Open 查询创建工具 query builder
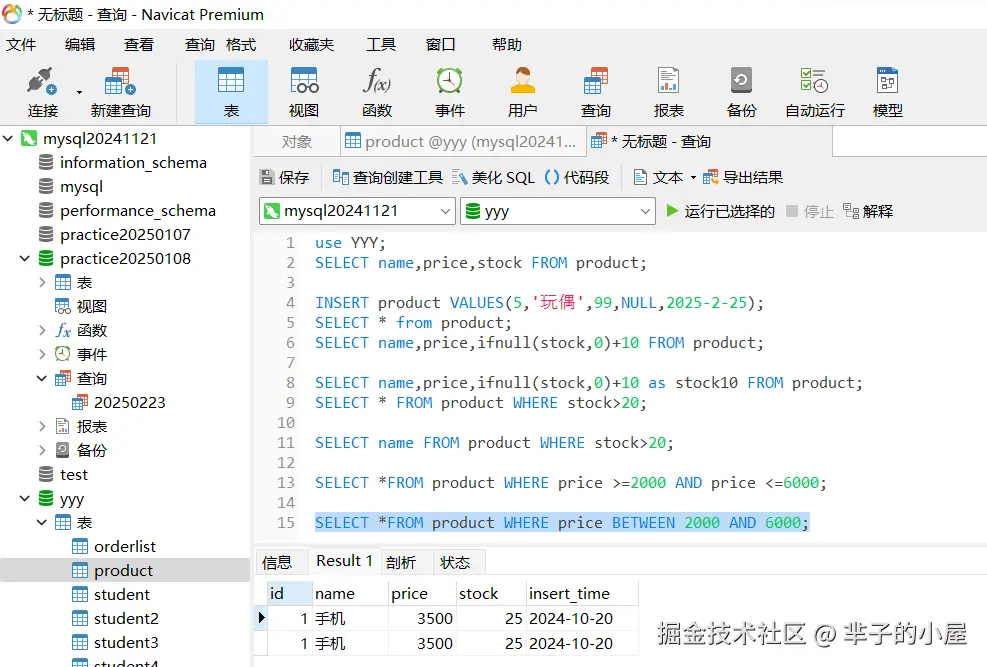 click(387, 177)
